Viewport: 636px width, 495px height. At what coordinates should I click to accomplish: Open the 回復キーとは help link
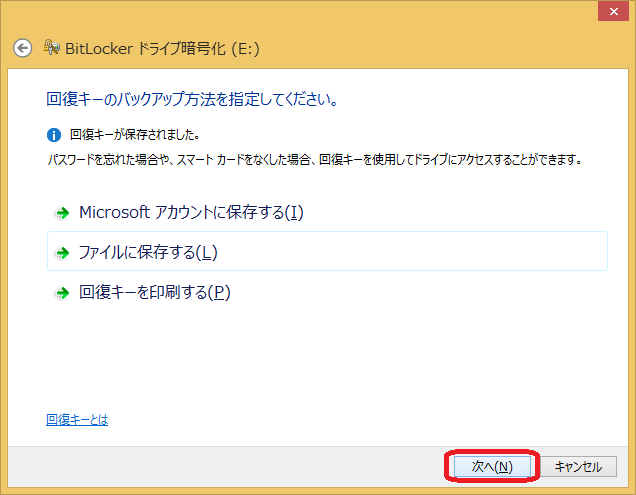[77, 420]
